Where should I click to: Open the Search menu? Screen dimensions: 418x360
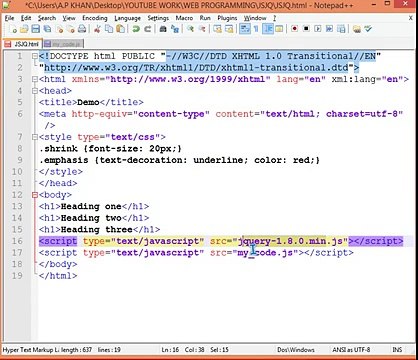click(47, 18)
